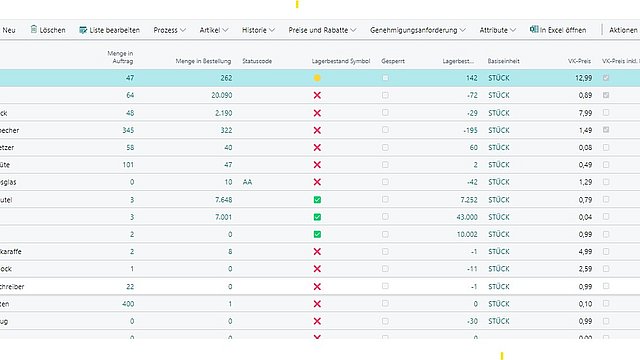
Task: Sort by Statuscode column header
Action: pyautogui.click(x=257, y=61)
